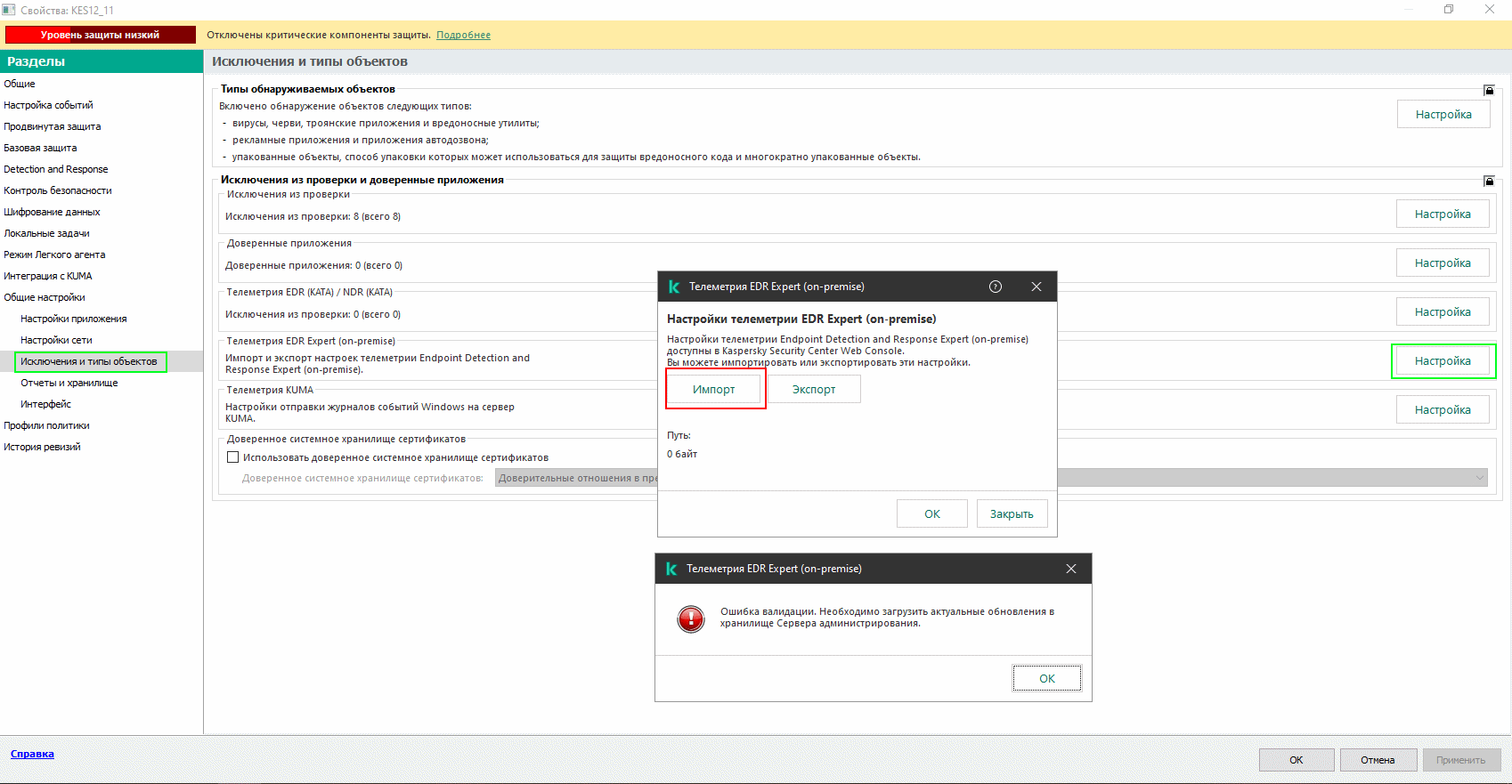This screenshot has height=784, width=1512.
Task: Open settings for Telemetry KUMA
Action: tap(1442, 410)
